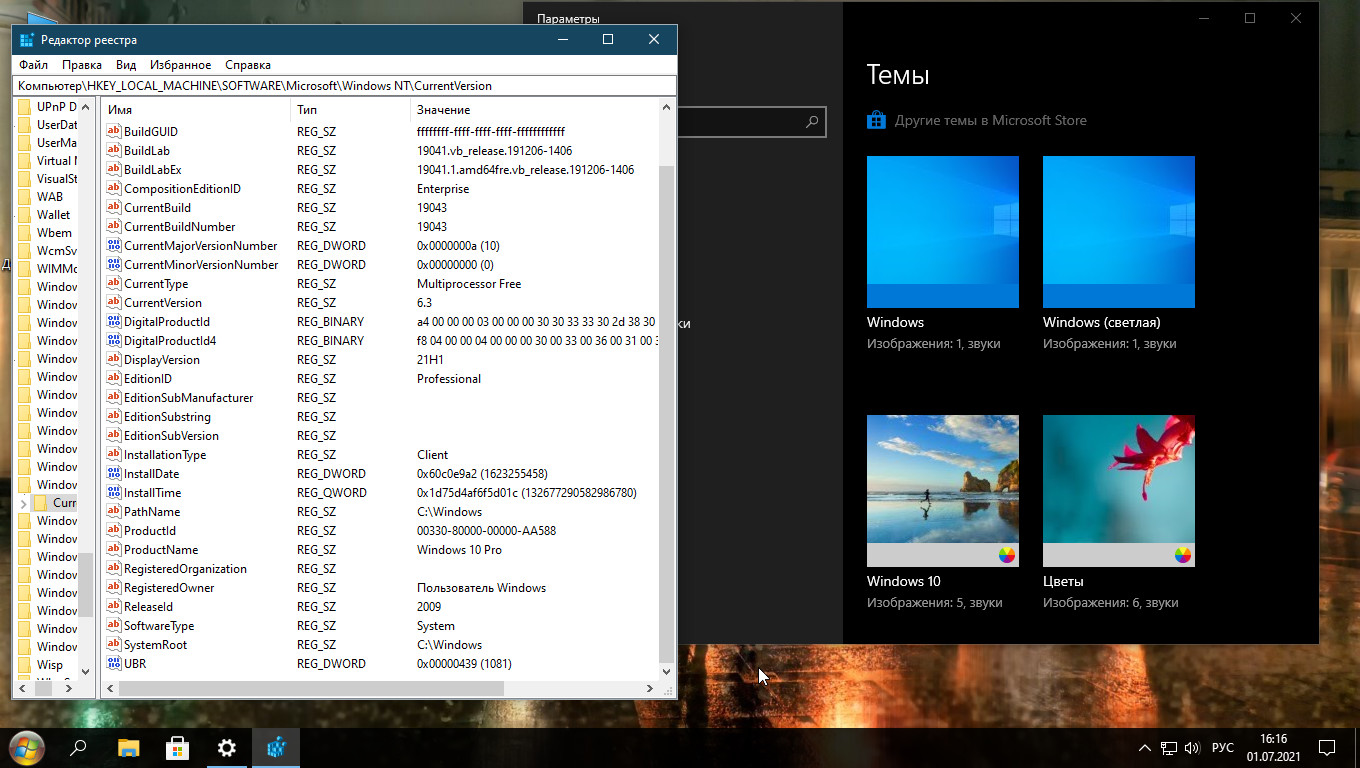The image size is (1360, 768).
Task: Click the registry address path bar
Action: [344, 86]
